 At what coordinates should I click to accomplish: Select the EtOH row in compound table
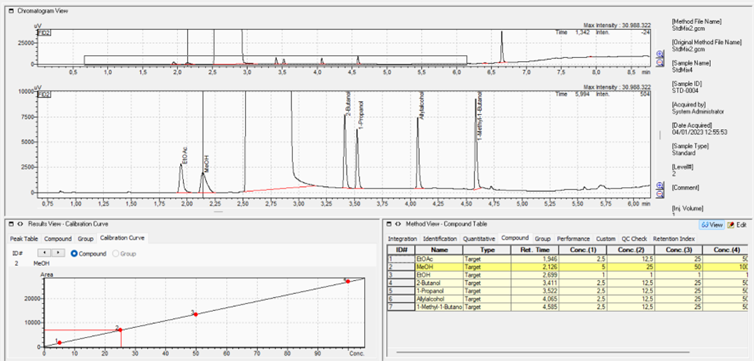click(567, 274)
